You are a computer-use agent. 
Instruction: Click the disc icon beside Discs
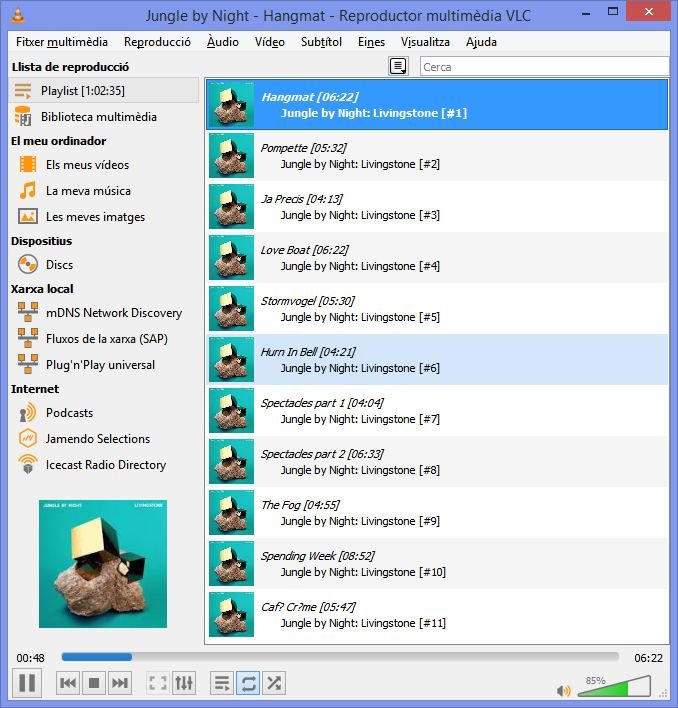pos(28,264)
